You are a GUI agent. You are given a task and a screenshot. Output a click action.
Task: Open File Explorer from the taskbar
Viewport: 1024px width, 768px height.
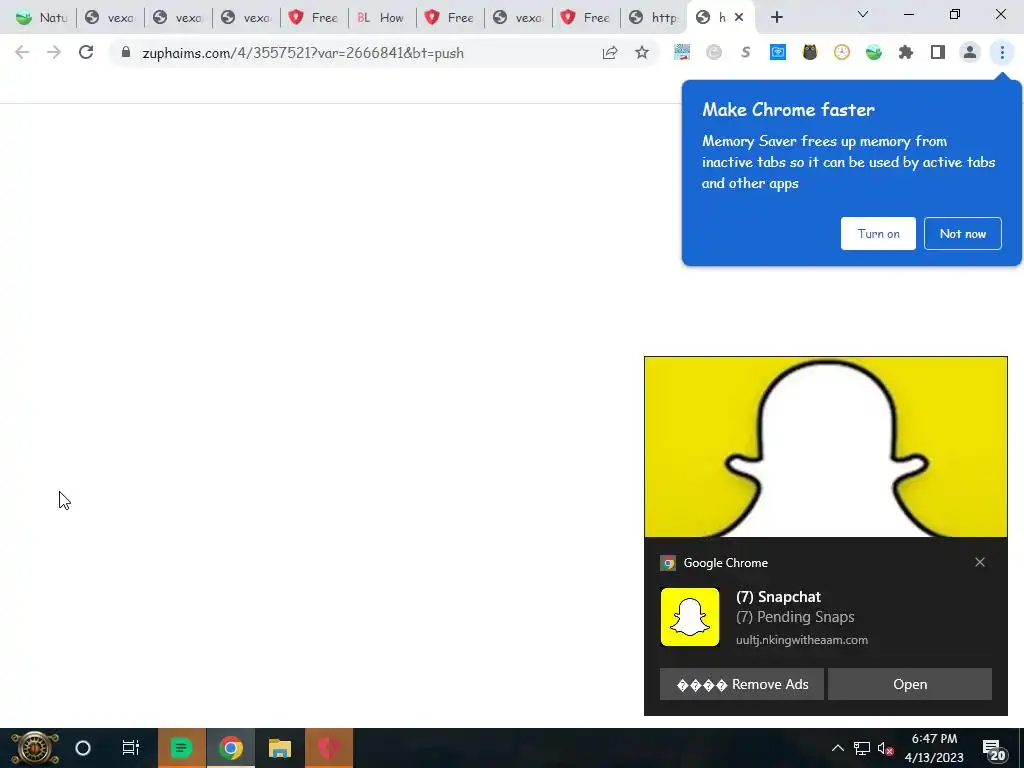click(x=280, y=748)
